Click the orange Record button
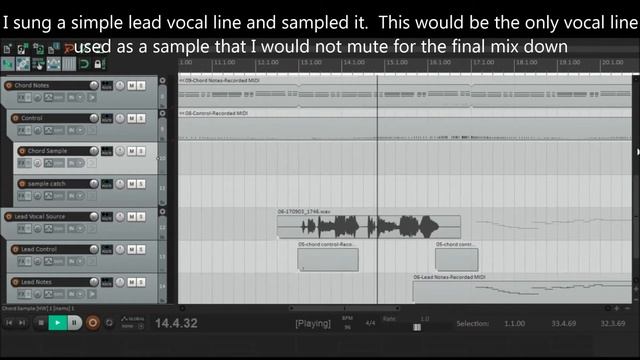Screen dimensions: 640x360 pyautogui.click(x=93, y=323)
